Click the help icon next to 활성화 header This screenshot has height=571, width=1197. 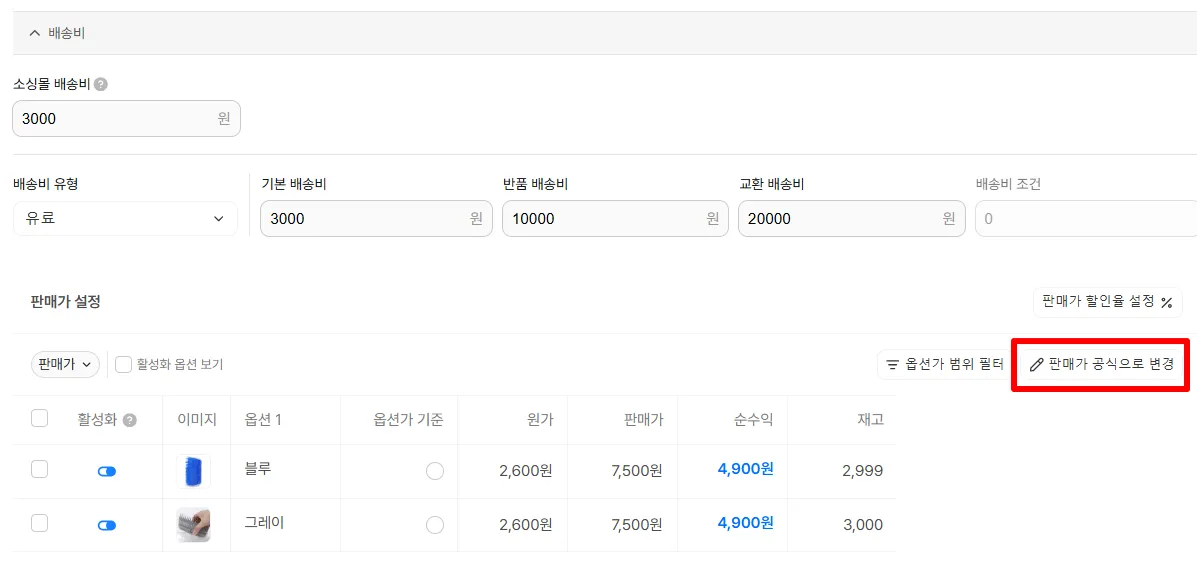point(130,420)
